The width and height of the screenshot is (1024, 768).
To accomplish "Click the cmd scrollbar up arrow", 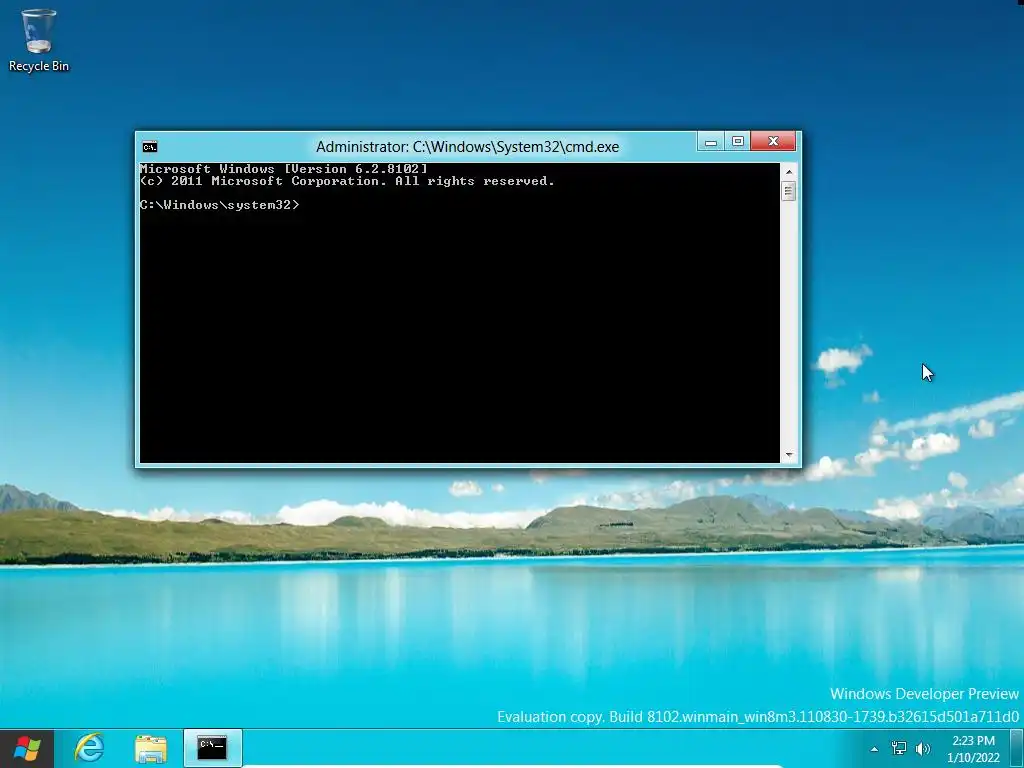I will [x=789, y=172].
